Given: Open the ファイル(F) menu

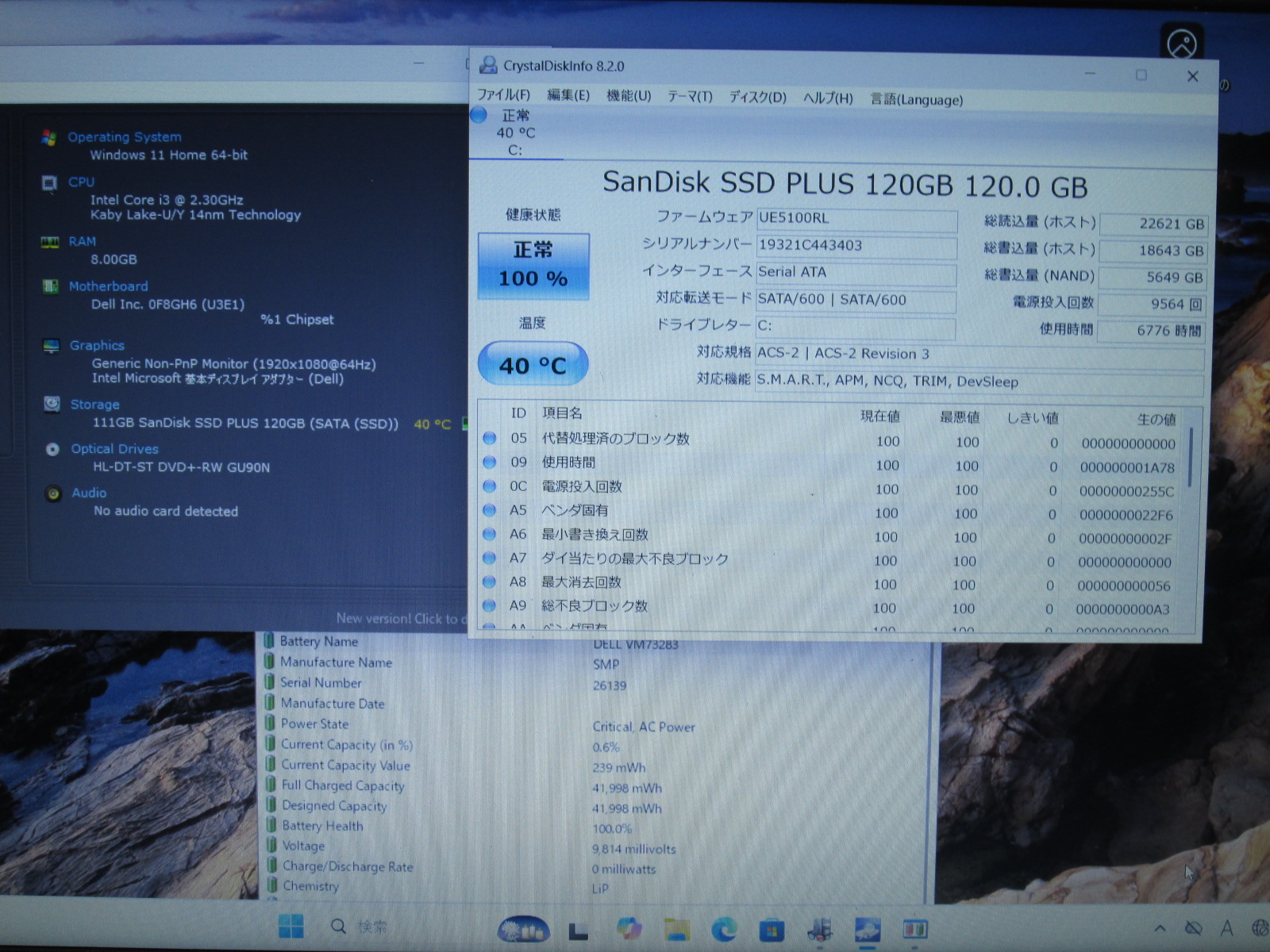Looking at the screenshot, I should pos(503,94).
